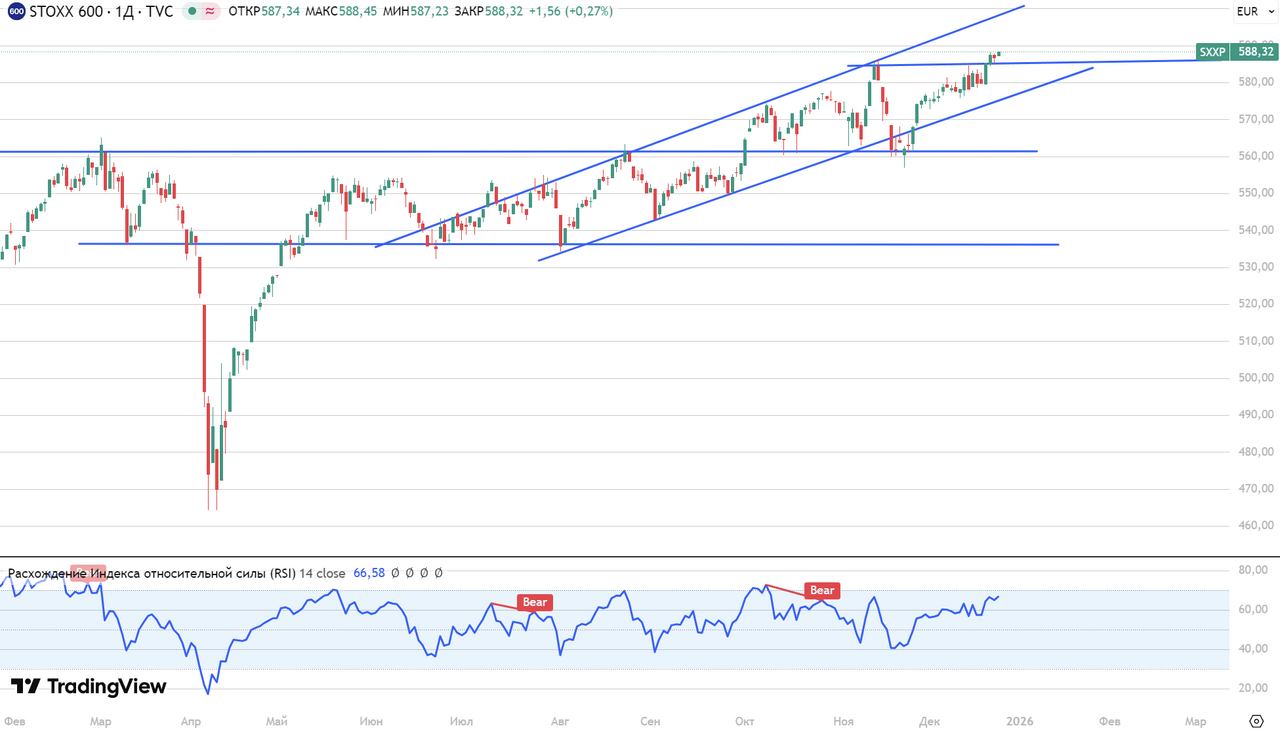The width and height of the screenshot is (1280, 733).
Task: Open the TradingView logo link
Action: (x=88, y=686)
